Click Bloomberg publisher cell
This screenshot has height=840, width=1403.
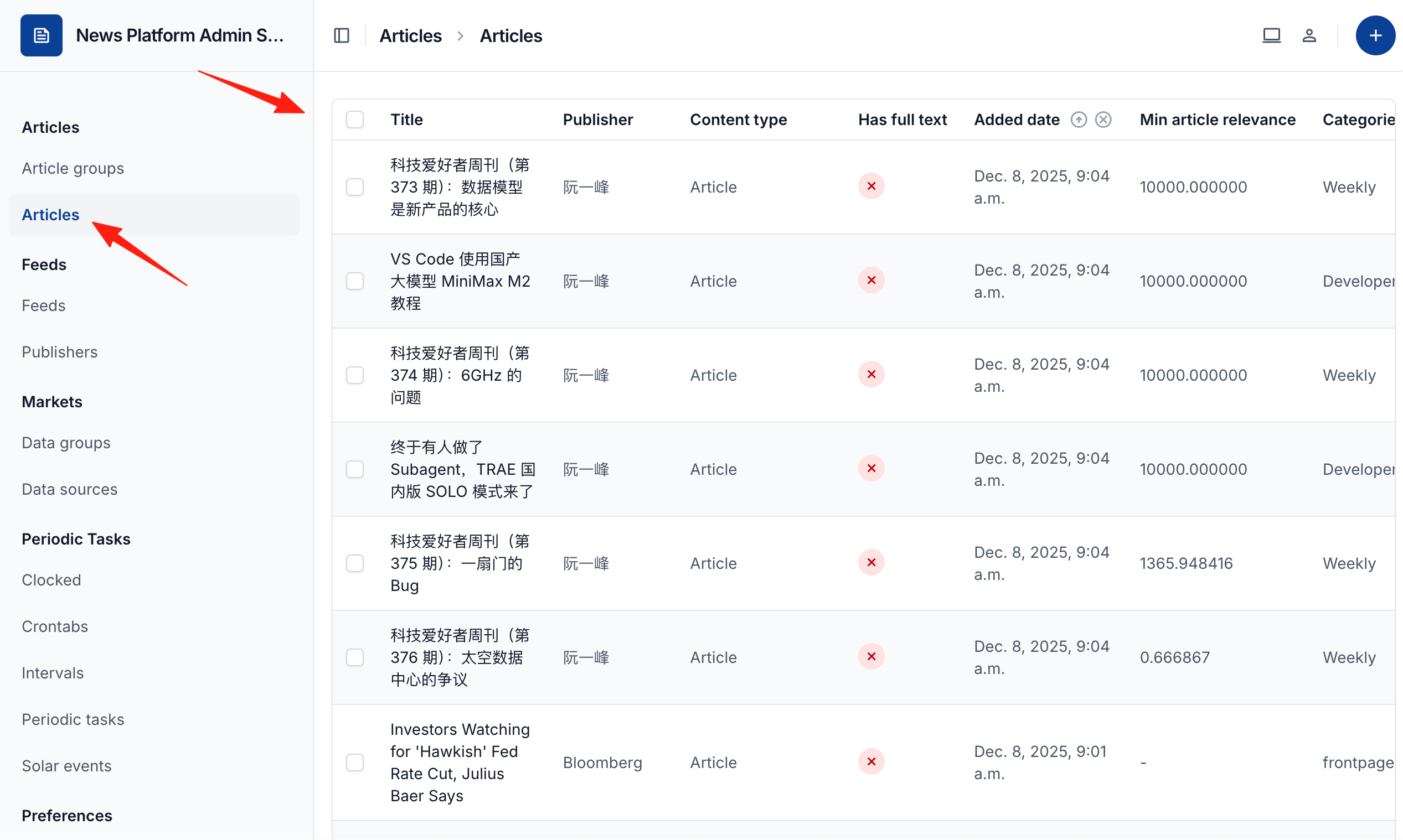click(x=602, y=762)
